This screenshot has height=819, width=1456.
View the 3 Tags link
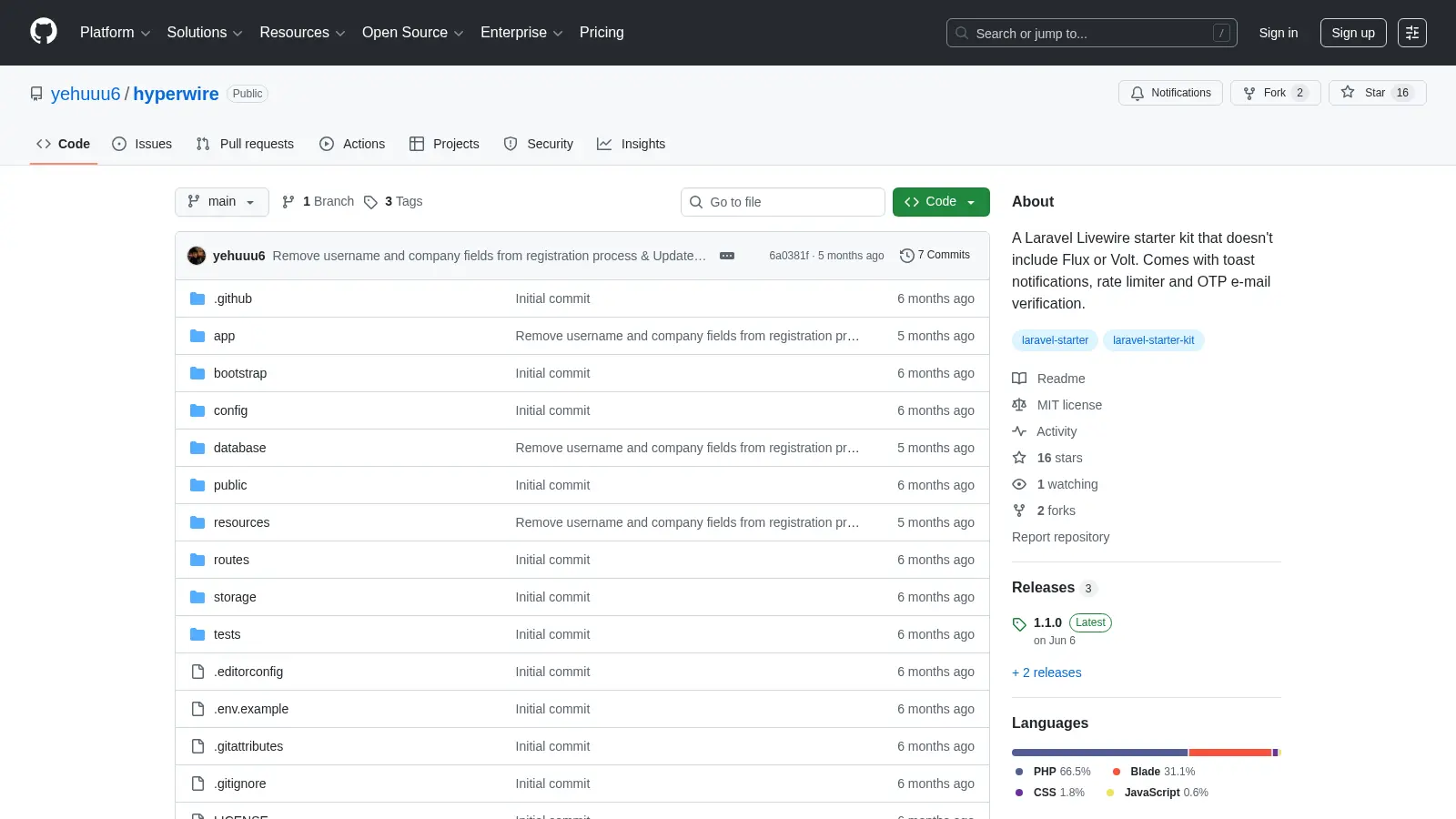click(x=393, y=202)
